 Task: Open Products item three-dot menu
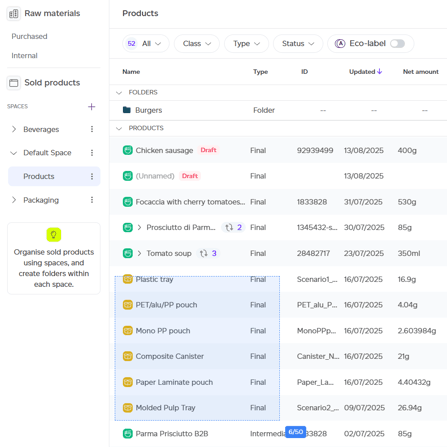point(92,176)
